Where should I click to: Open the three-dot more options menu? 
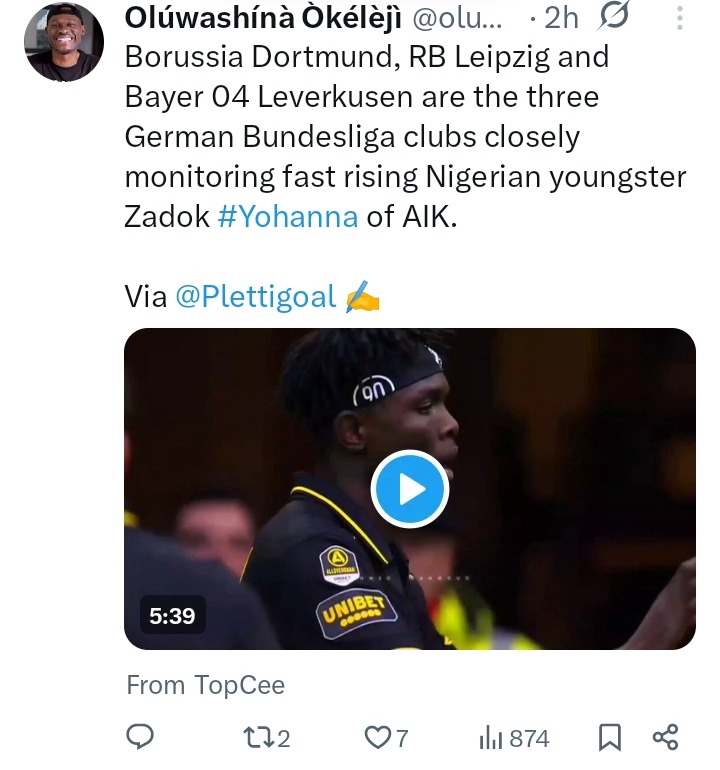pyautogui.click(x=680, y=17)
